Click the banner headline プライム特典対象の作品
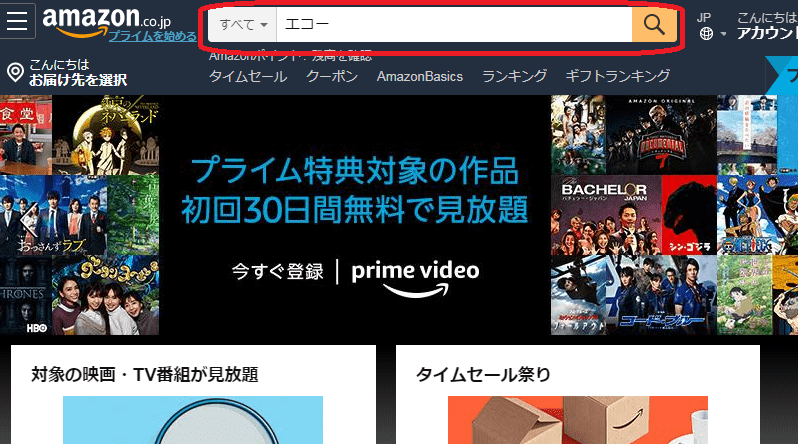Viewport: 798px width, 444px height. pos(355,171)
